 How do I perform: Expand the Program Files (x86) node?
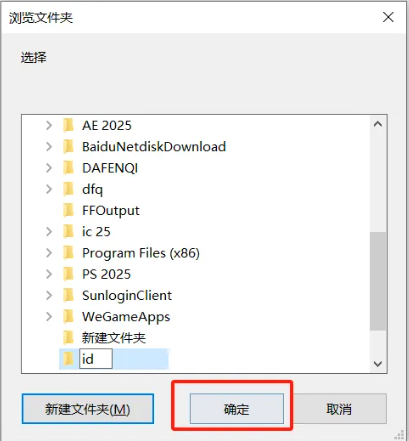(x=49, y=253)
